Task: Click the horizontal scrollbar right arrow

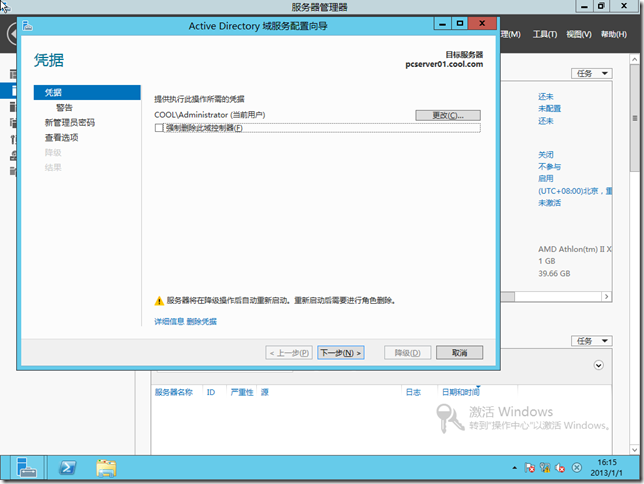Action: (606, 297)
